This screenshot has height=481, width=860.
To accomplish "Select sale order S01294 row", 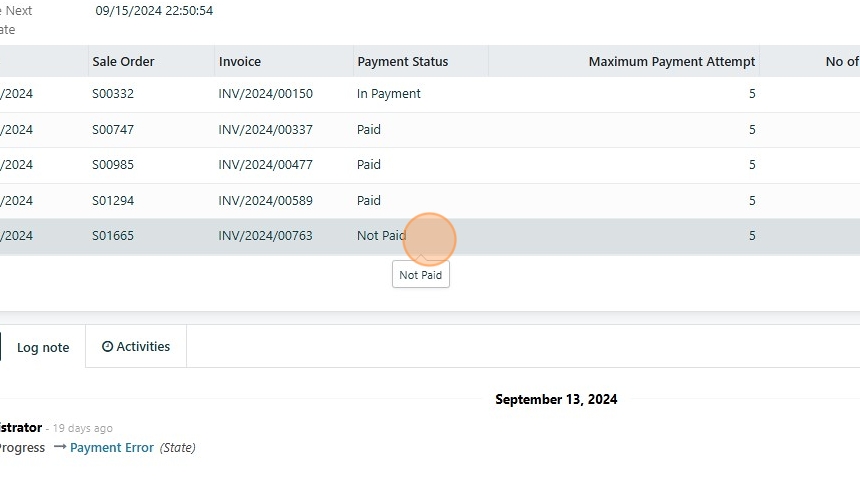I will pyautogui.click(x=113, y=201).
